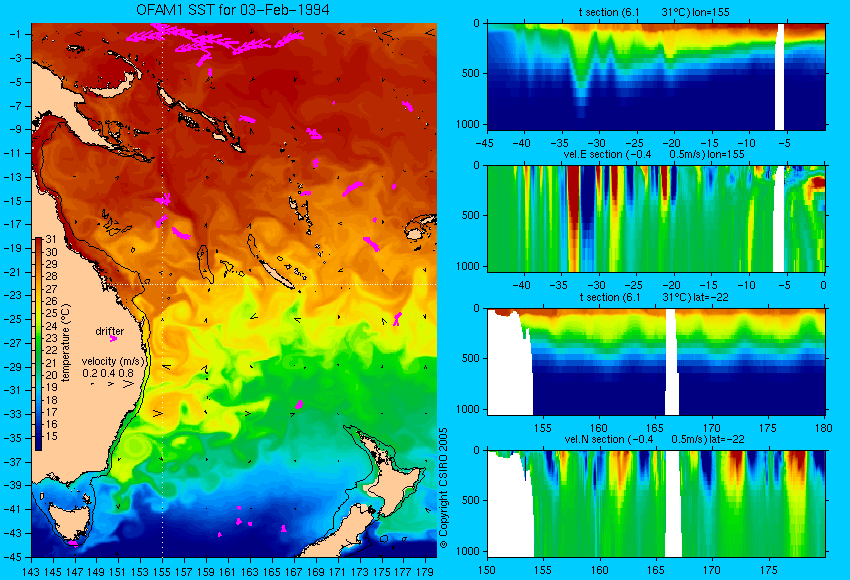This screenshot has width=850, height=580.
Task: Click 't section (6.1 31°C) lat=-22' heading
Action: point(654,297)
